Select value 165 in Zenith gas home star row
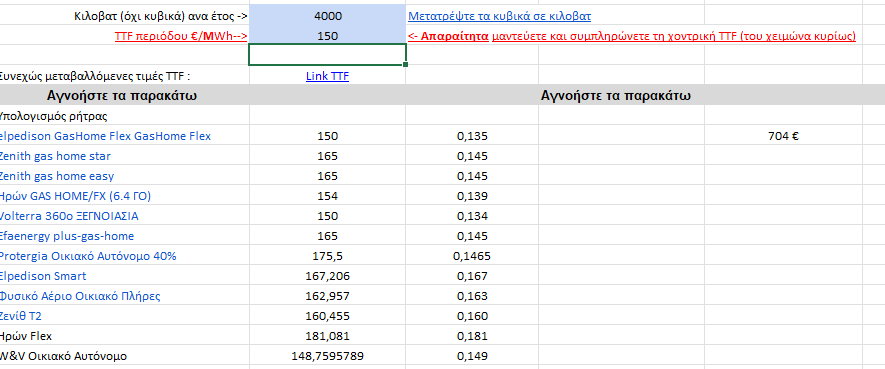Image resolution: width=885 pixels, height=369 pixels. tap(327, 156)
